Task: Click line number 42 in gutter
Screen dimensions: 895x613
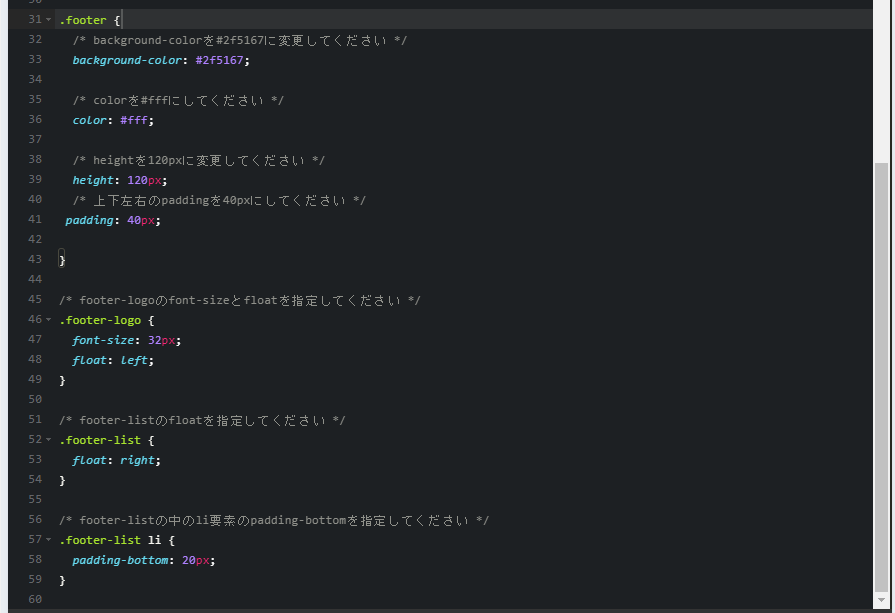Action: 35,239
